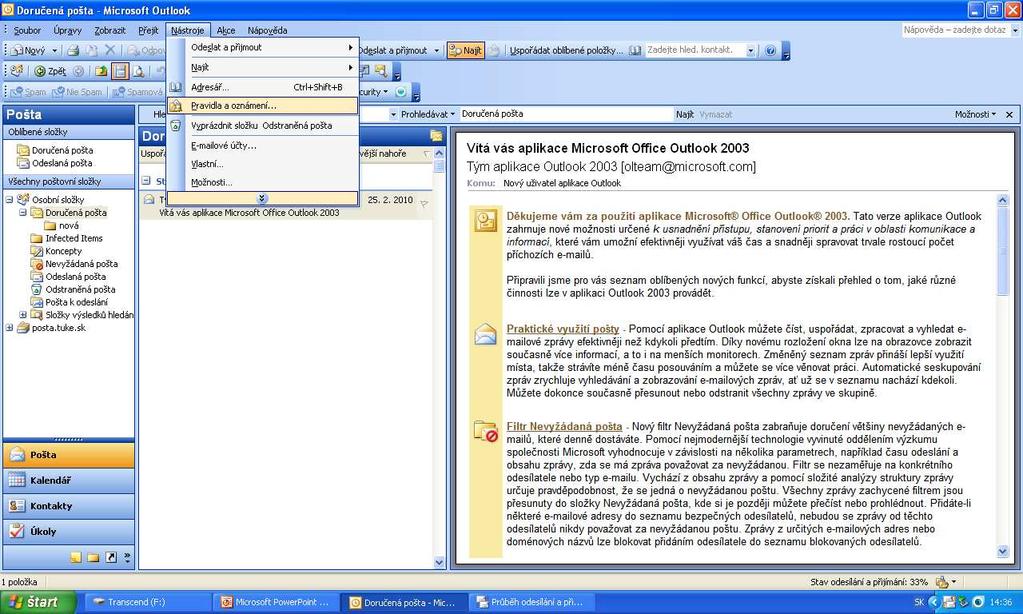
Task: Open the Odeslat a přijmout toolbar dropdown
Action: [x=436, y=50]
